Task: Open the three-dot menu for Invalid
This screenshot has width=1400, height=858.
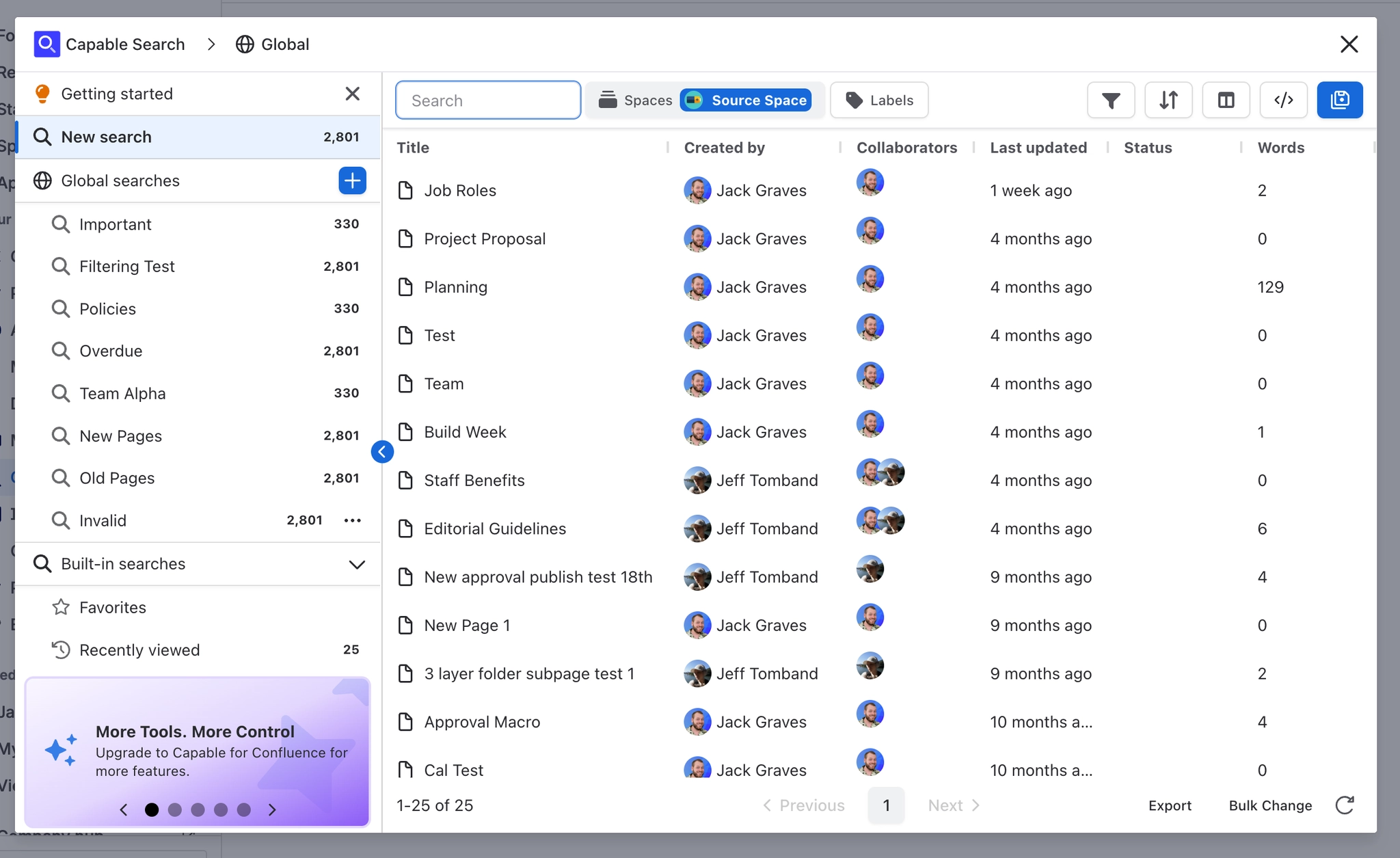Action: [352, 520]
